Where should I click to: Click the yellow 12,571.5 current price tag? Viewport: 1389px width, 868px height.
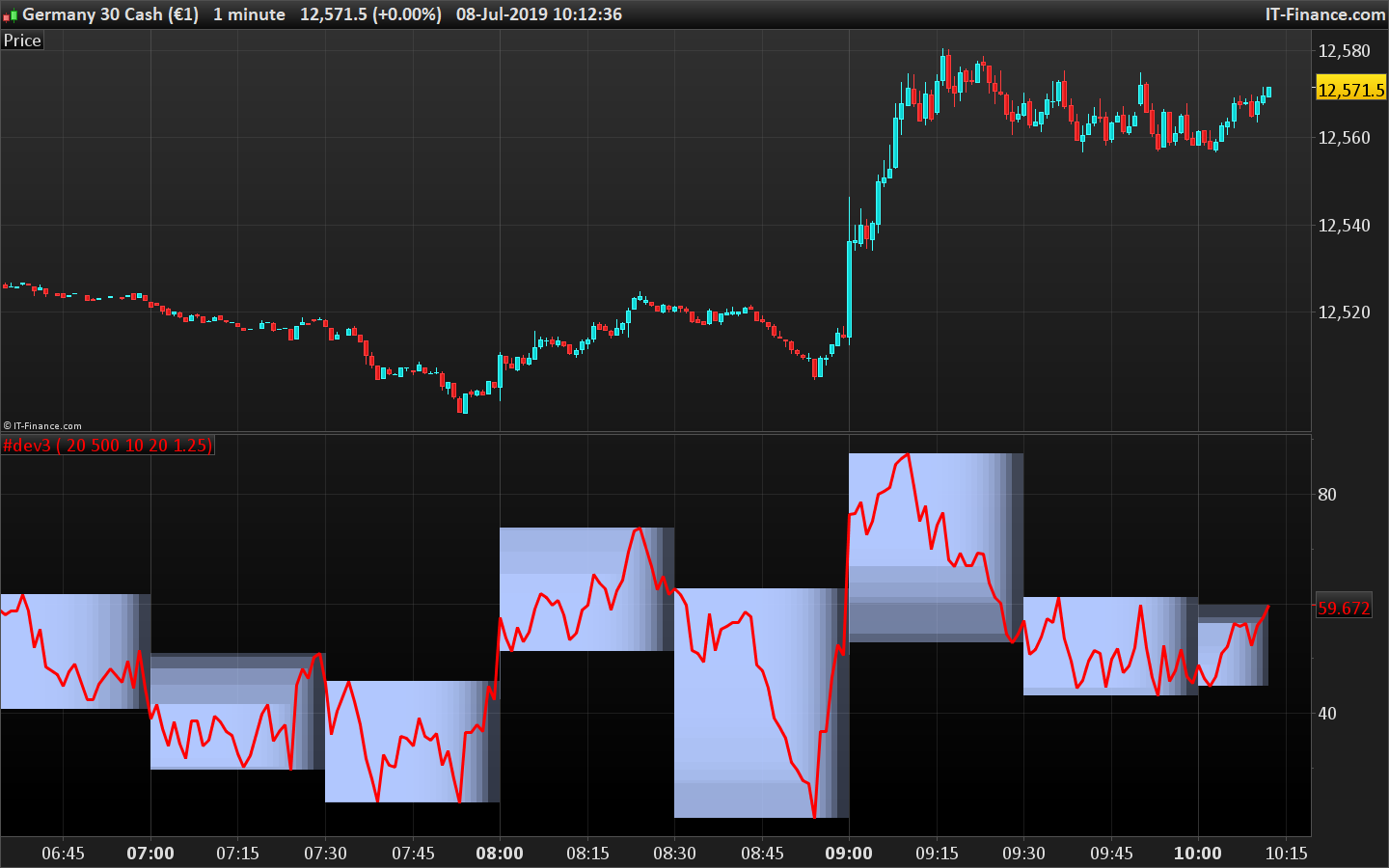click(x=1350, y=91)
